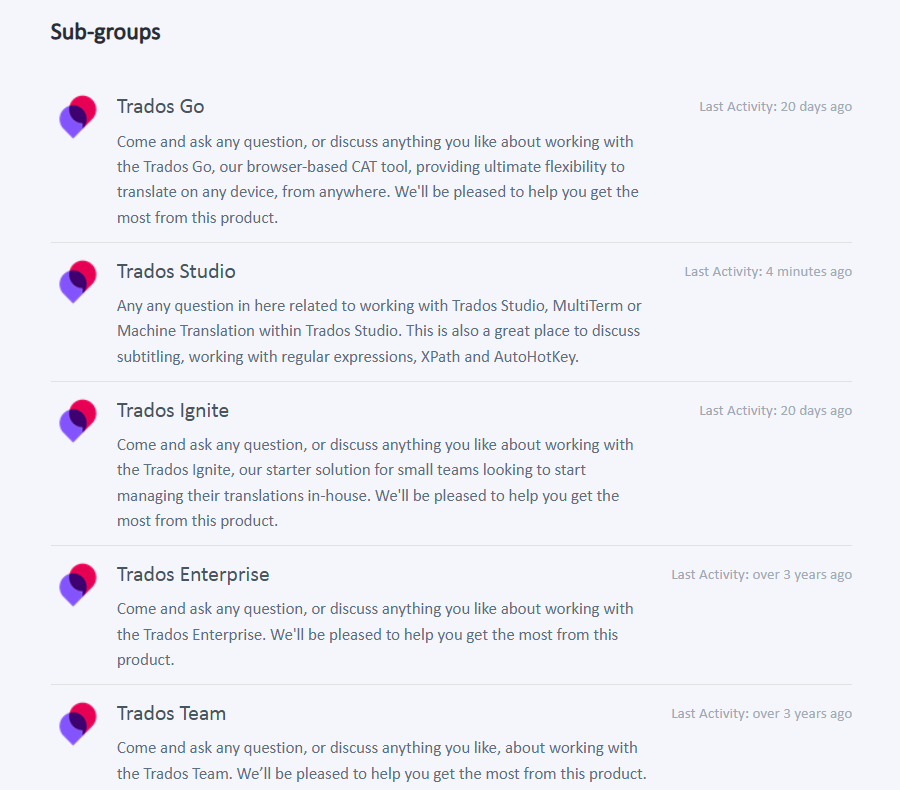The image size is (900, 790).
Task: Click Trados Team last activity timestamp
Action: [762, 714]
